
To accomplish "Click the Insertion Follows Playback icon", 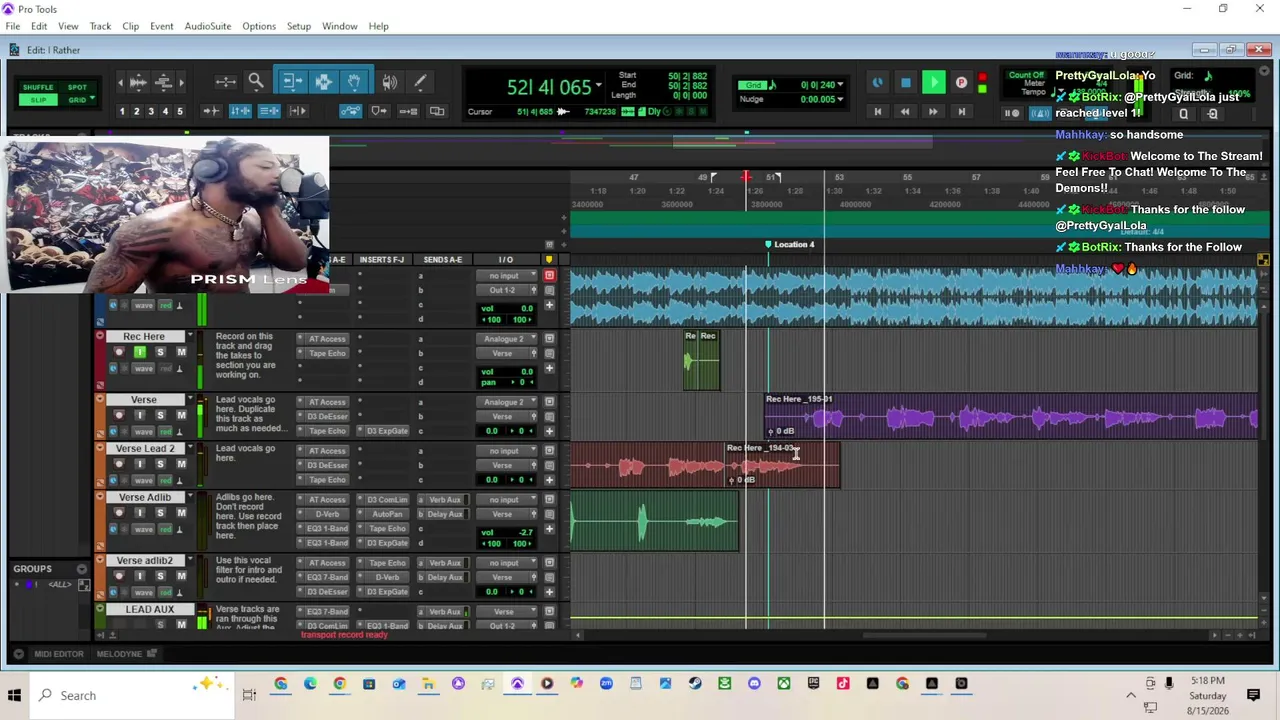I will pyautogui.click(x=298, y=111).
